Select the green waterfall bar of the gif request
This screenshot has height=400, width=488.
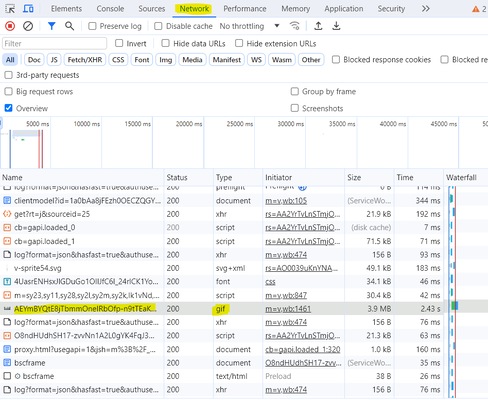pos(454,305)
